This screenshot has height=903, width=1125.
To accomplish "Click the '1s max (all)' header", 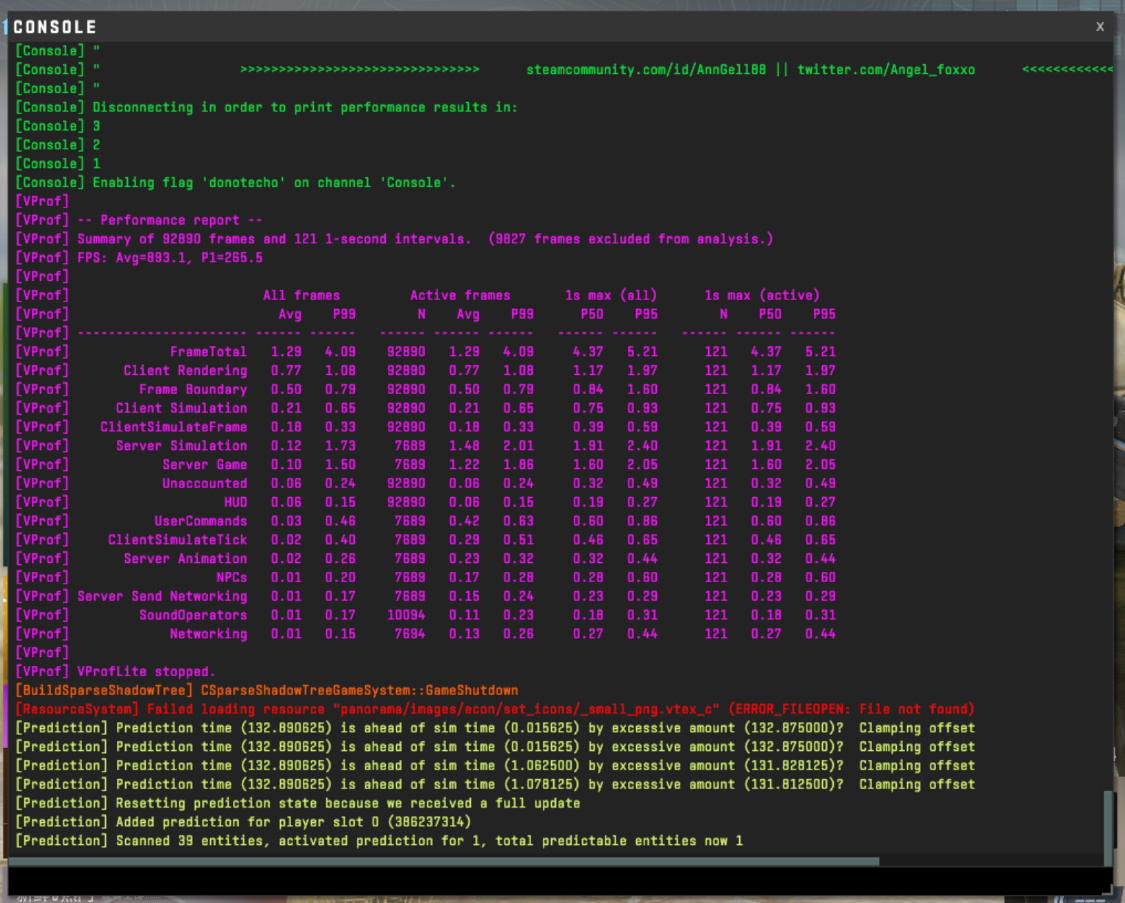I will coord(611,296).
